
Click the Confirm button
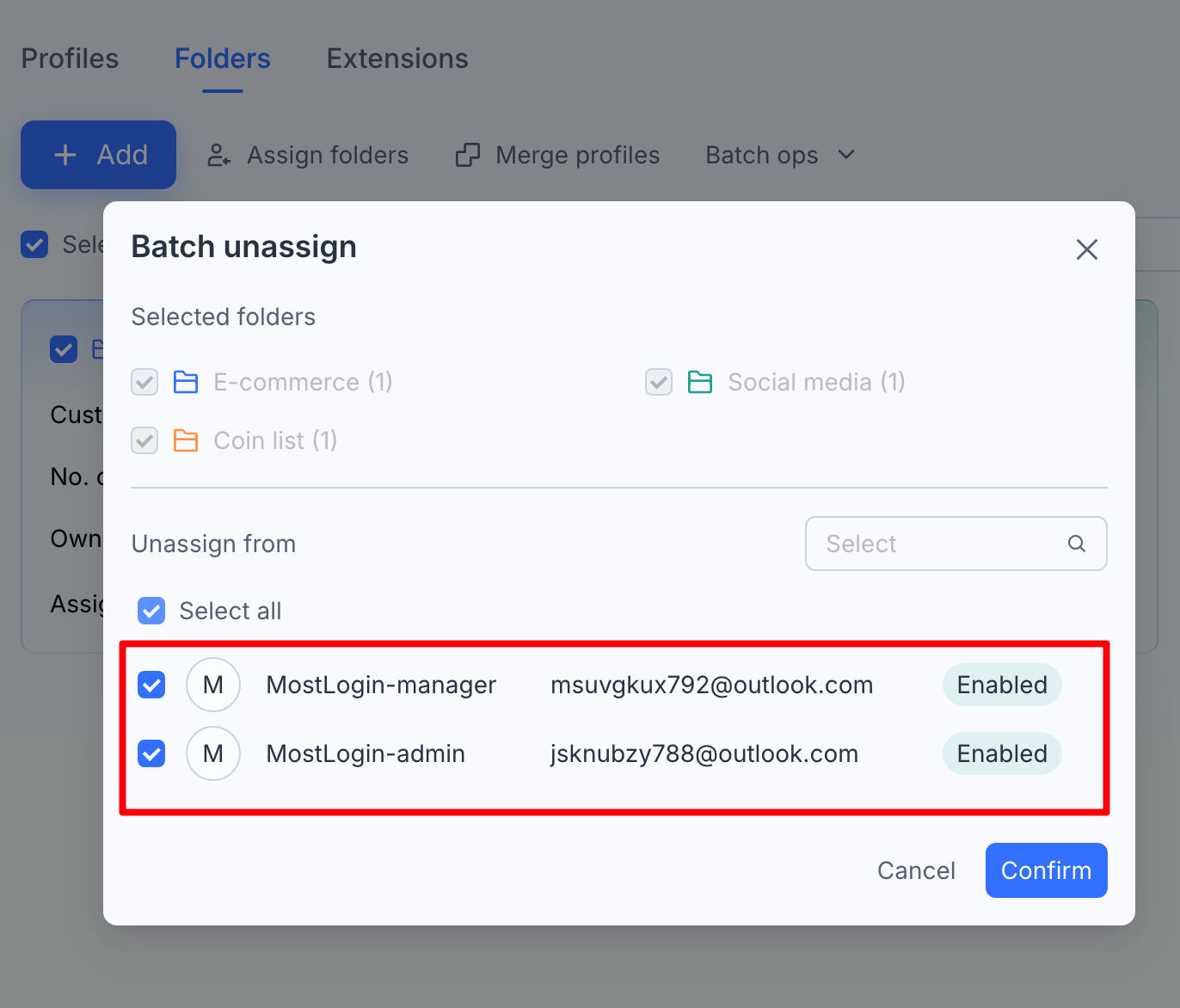click(1047, 870)
